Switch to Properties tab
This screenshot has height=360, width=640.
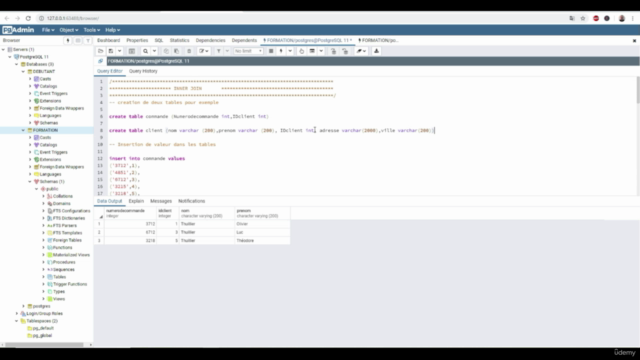pos(137,40)
